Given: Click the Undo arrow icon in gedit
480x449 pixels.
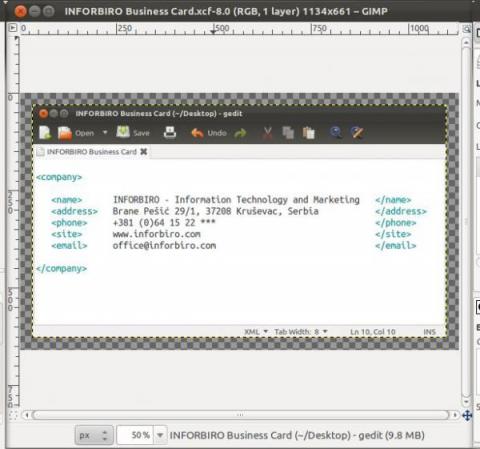Looking at the screenshot, I should [197, 133].
